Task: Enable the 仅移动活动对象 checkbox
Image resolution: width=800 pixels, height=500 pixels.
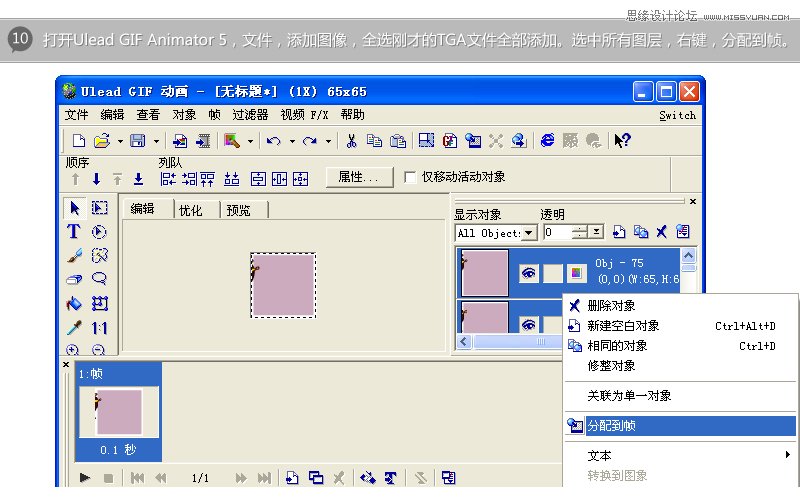Action: pyautogui.click(x=410, y=177)
